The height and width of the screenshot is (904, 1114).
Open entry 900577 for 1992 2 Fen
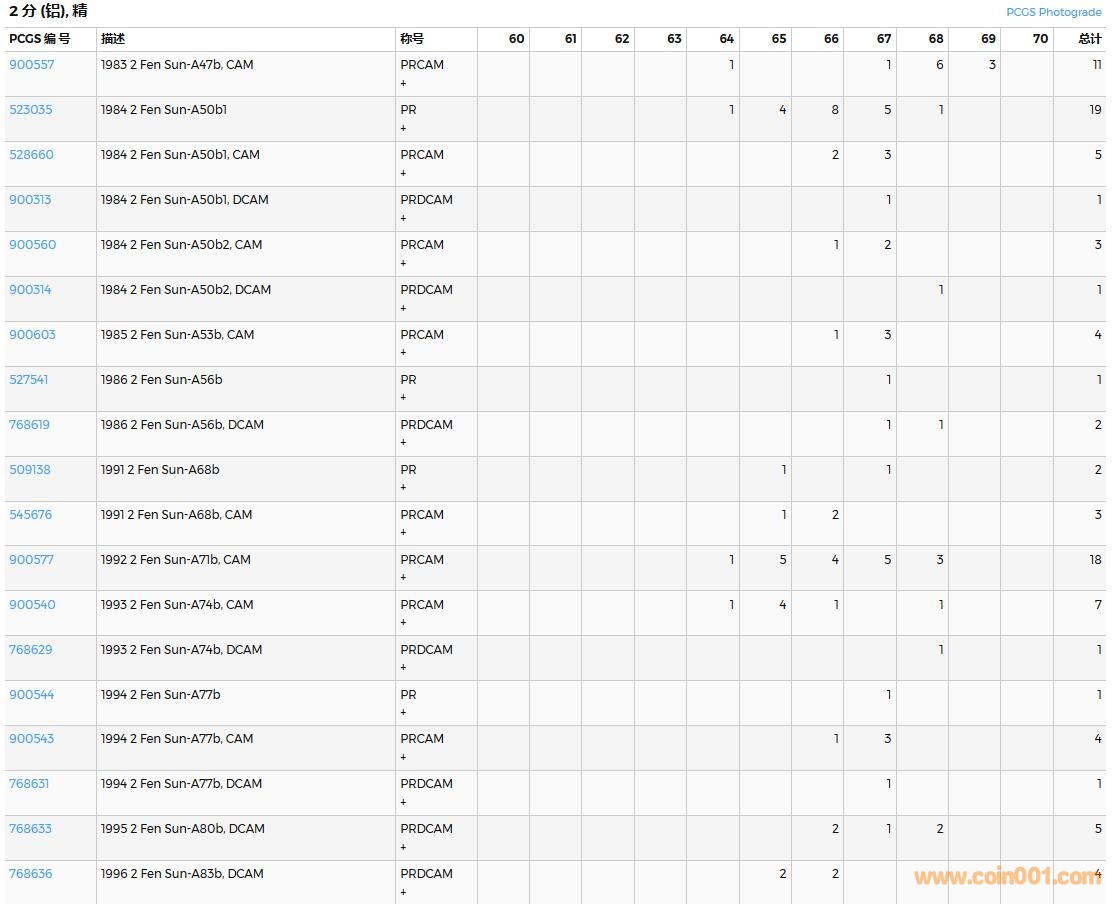[x=32, y=560]
